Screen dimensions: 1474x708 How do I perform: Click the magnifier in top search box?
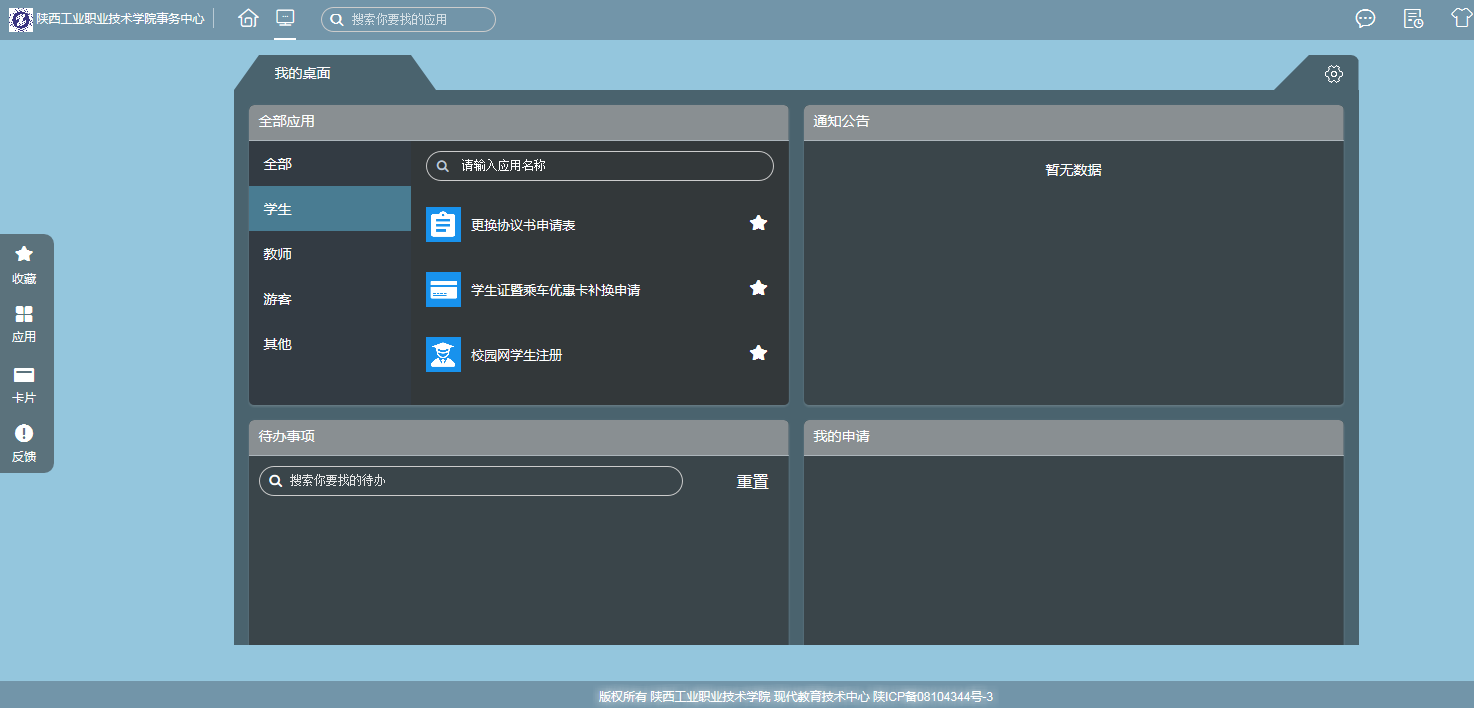[337, 19]
